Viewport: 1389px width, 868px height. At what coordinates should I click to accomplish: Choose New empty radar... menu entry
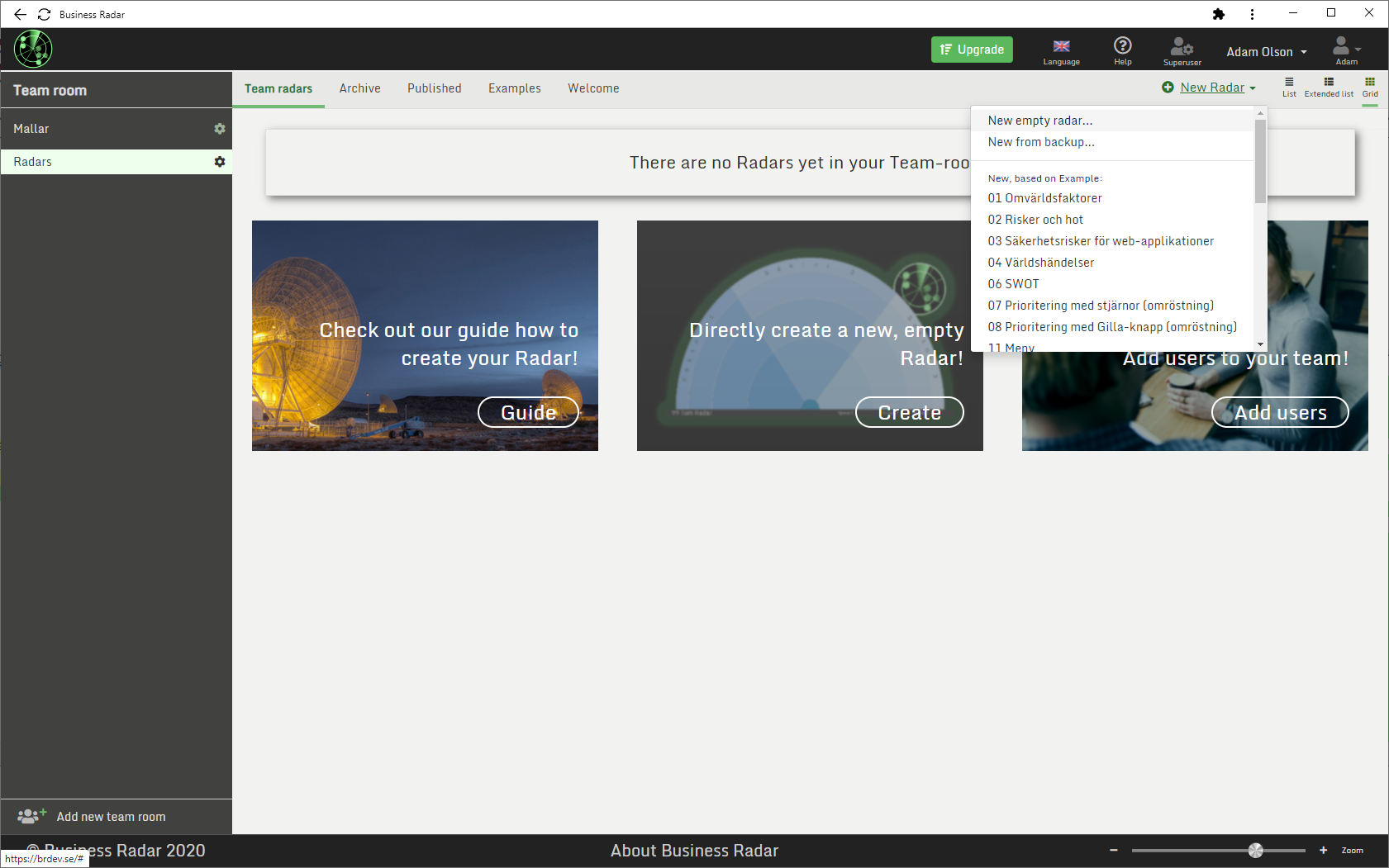(1112, 121)
